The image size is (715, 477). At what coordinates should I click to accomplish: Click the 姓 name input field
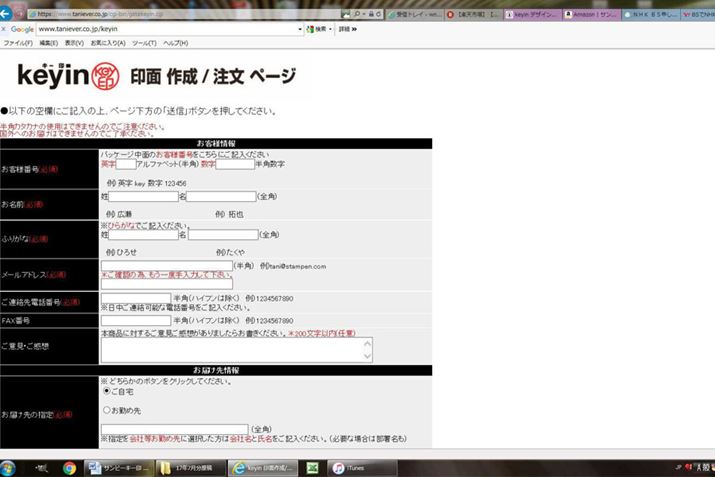(143, 196)
